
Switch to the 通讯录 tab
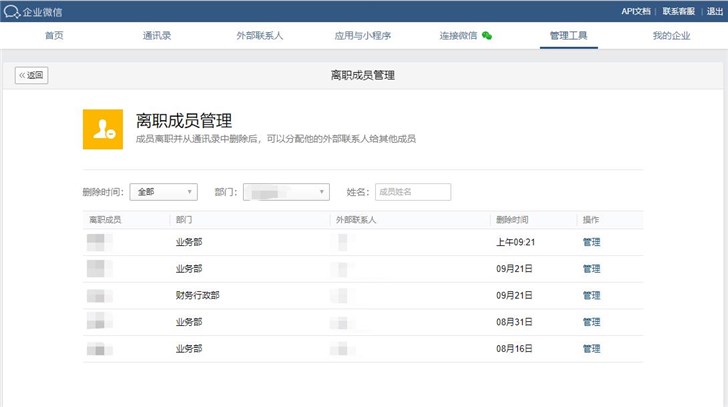[x=157, y=36]
